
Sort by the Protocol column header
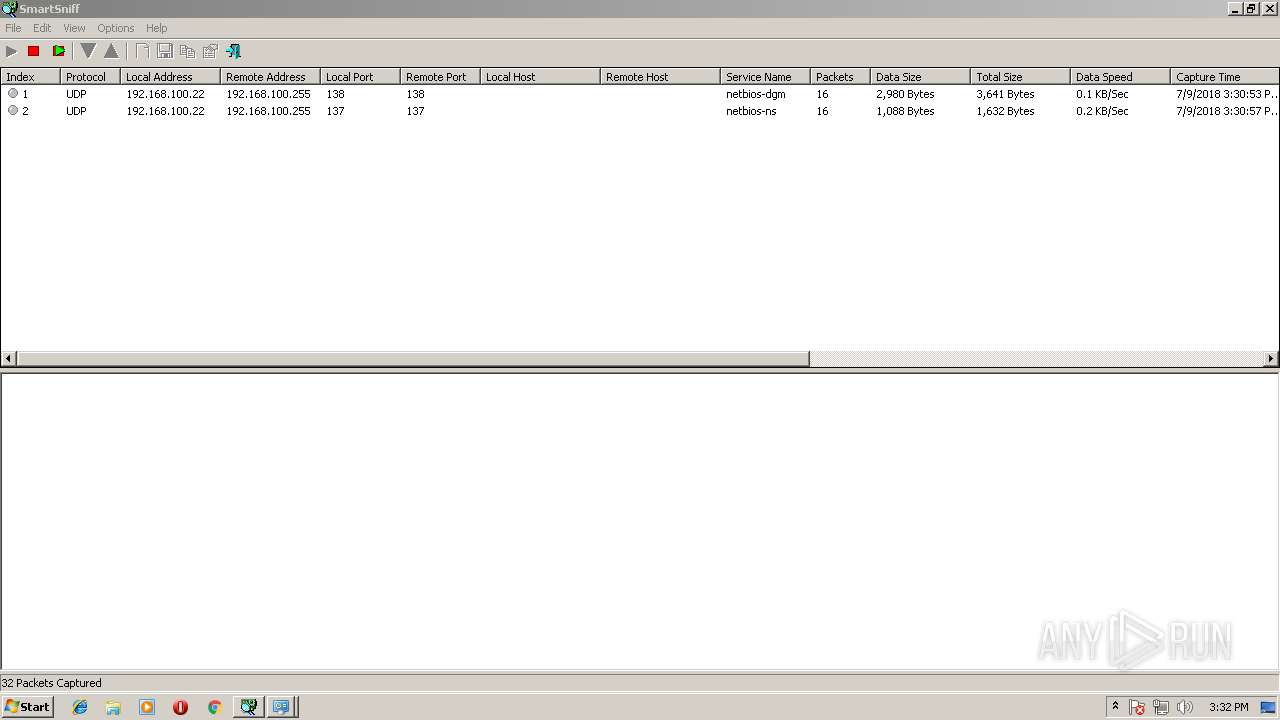coord(90,77)
